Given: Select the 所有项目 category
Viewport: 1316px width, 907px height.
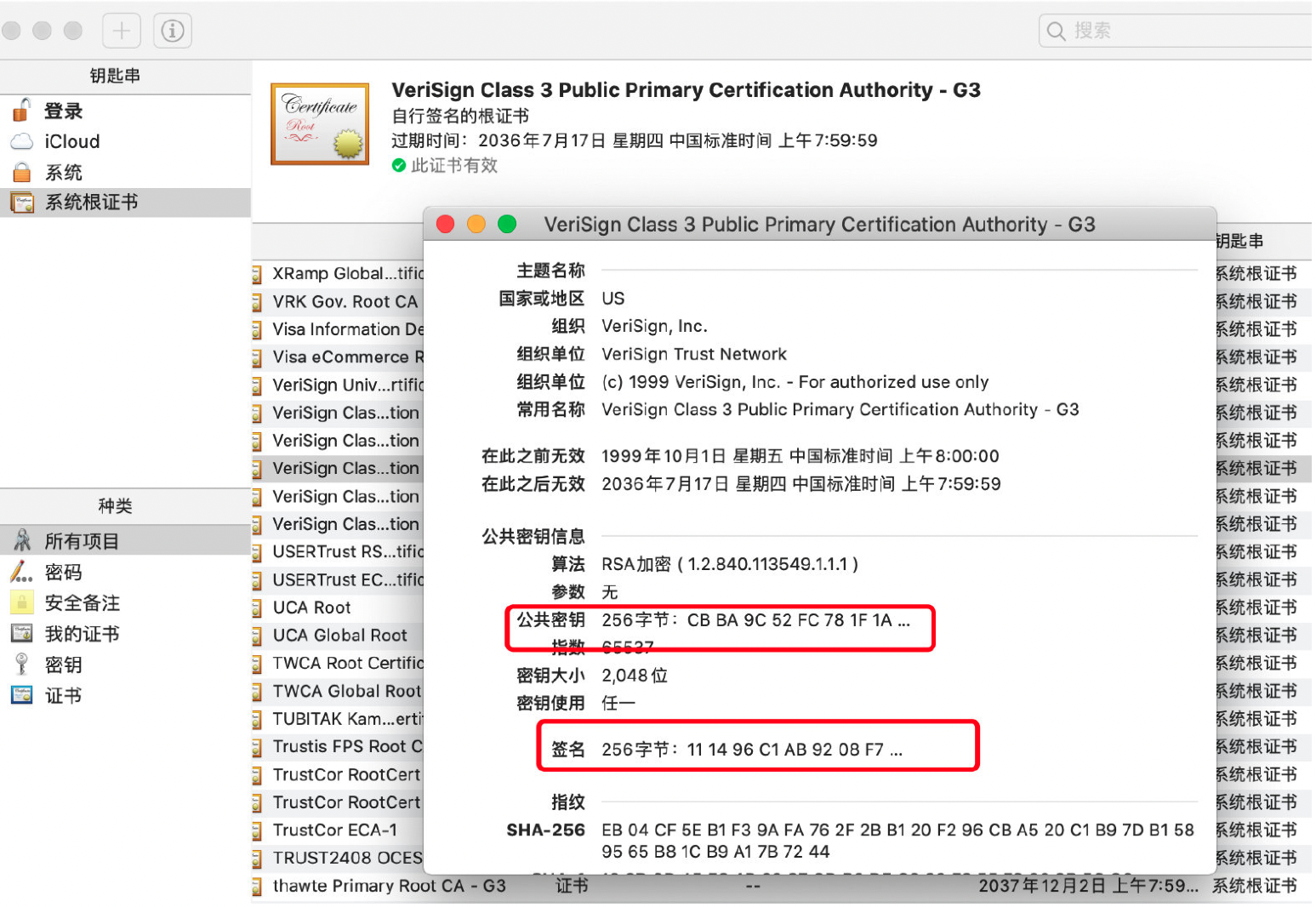Looking at the screenshot, I should 126,541.
